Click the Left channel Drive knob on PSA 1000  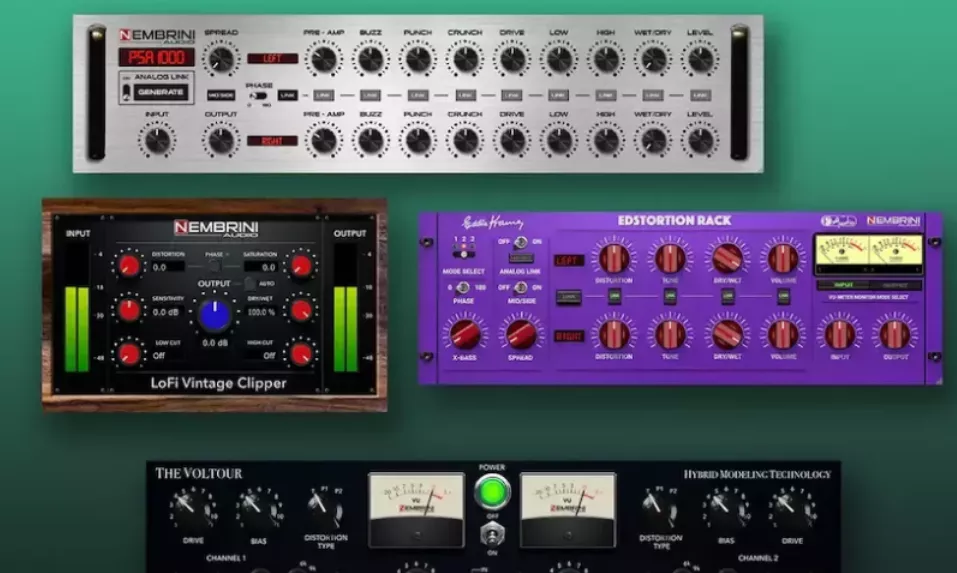pyautogui.click(x=512, y=59)
